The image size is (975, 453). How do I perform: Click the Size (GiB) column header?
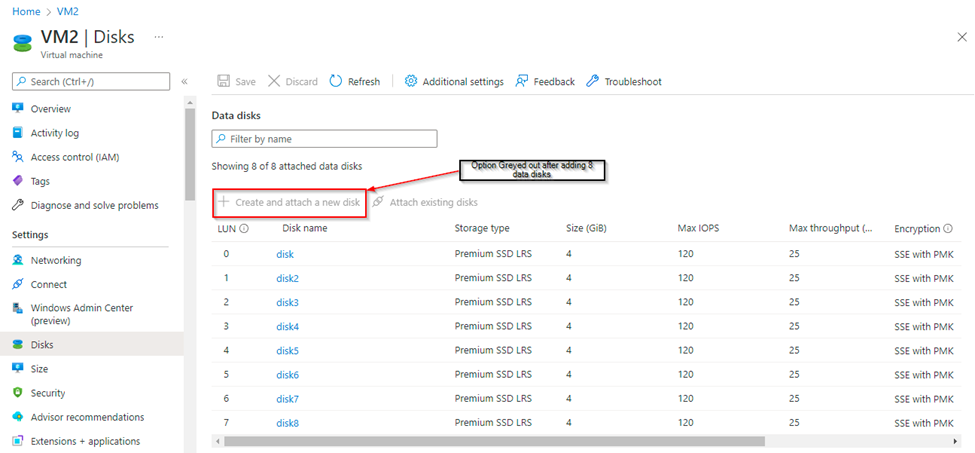586,229
